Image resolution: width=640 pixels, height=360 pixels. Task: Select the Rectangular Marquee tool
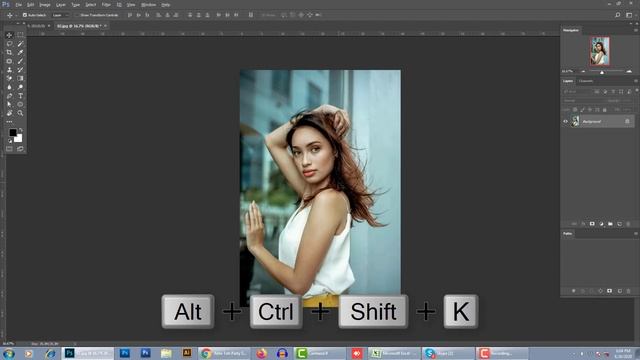click(20, 35)
